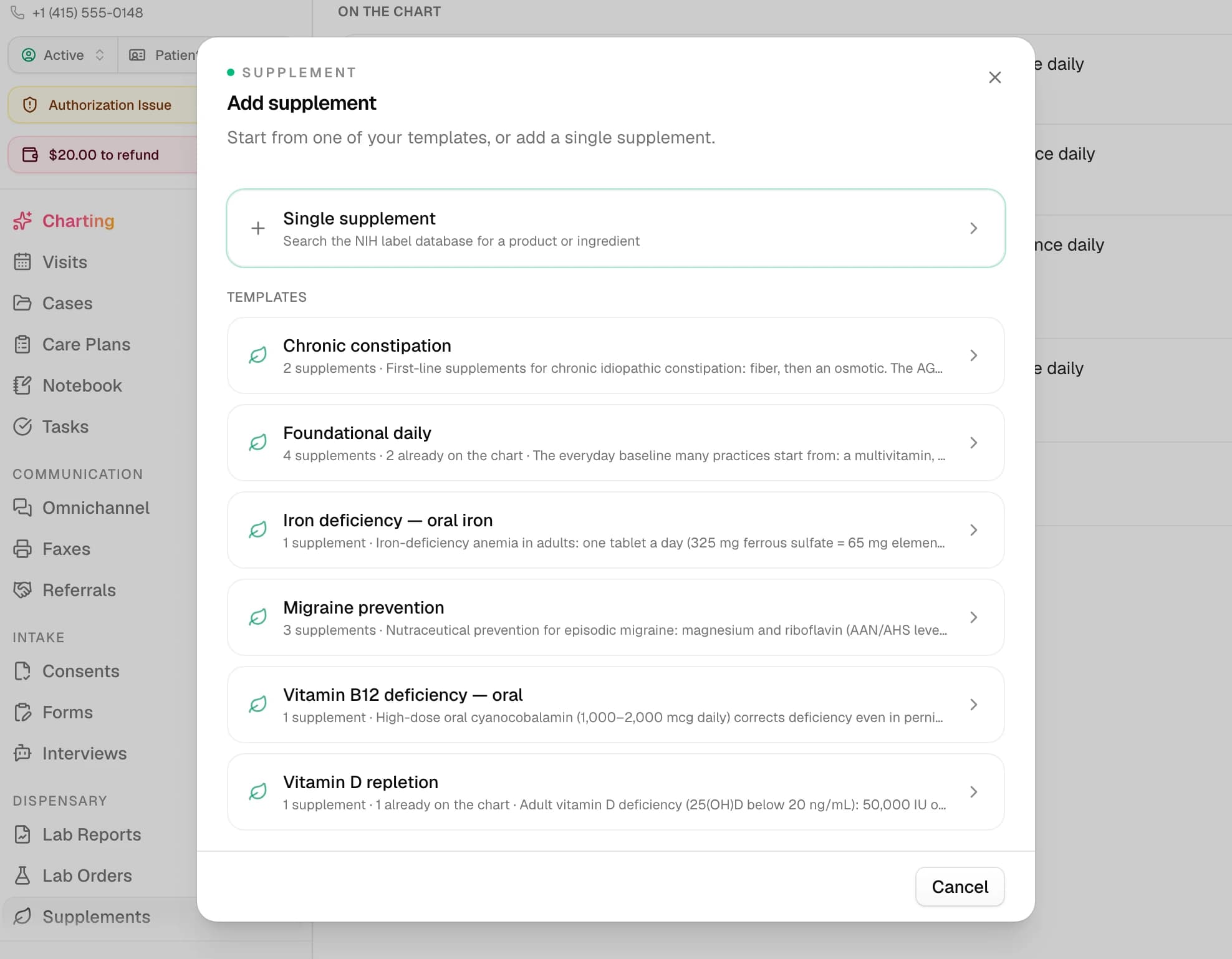Click the leaf icon for Iron deficiency
The image size is (1232, 959).
[257, 530]
